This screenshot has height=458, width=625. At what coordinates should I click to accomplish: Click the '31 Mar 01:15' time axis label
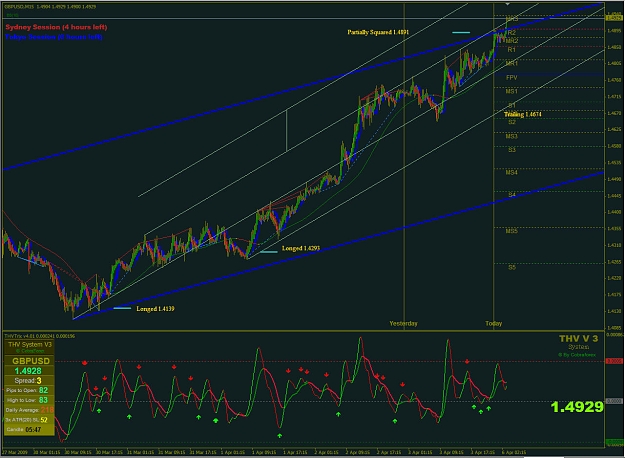pyautogui.click(x=140, y=452)
